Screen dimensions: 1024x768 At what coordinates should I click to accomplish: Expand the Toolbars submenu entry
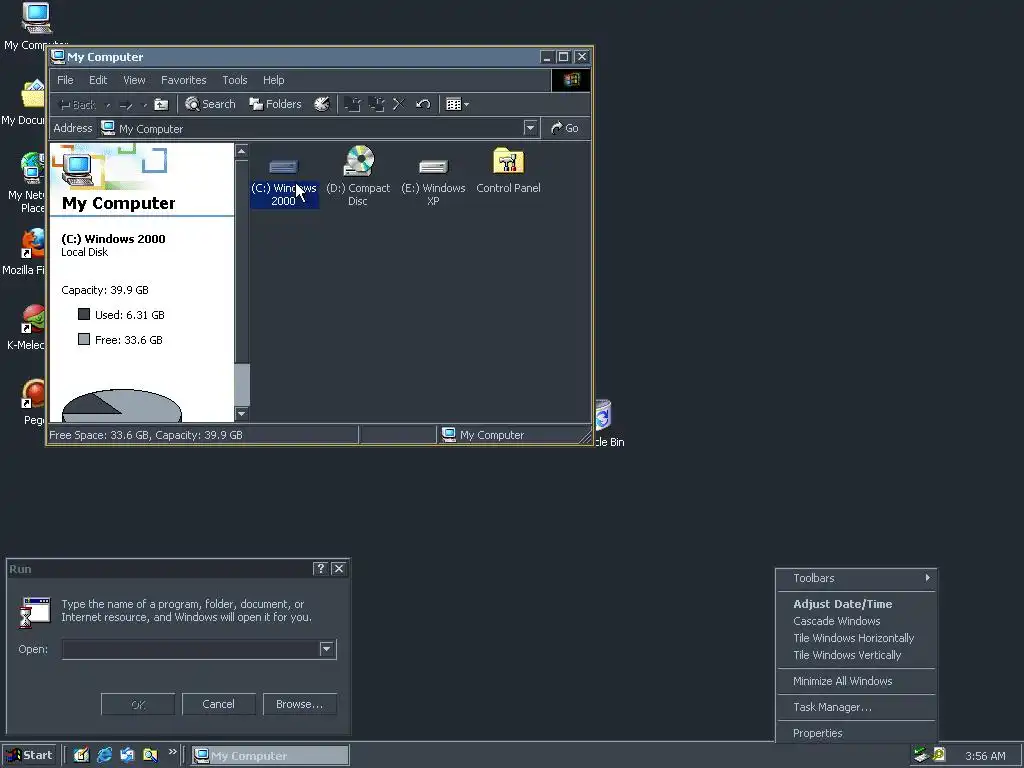click(857, 578)
